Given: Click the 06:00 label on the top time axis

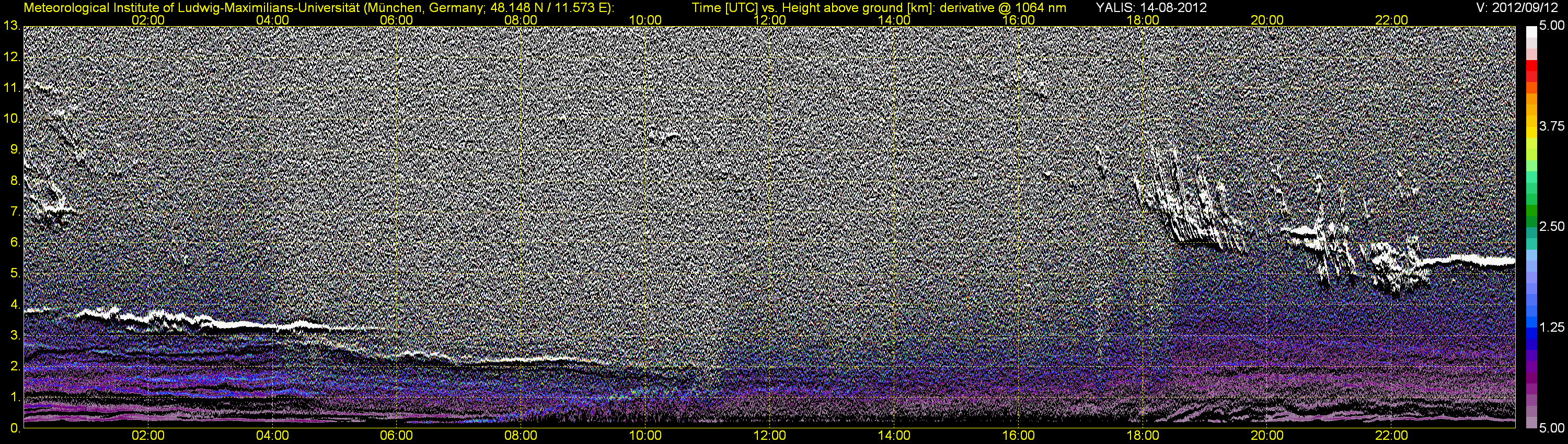Looking at the screenshot, I should click(x=396, y=20).
